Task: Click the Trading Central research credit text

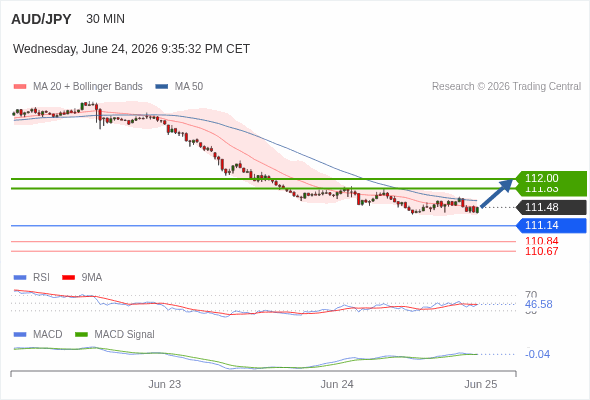Action: coord(506,87)
